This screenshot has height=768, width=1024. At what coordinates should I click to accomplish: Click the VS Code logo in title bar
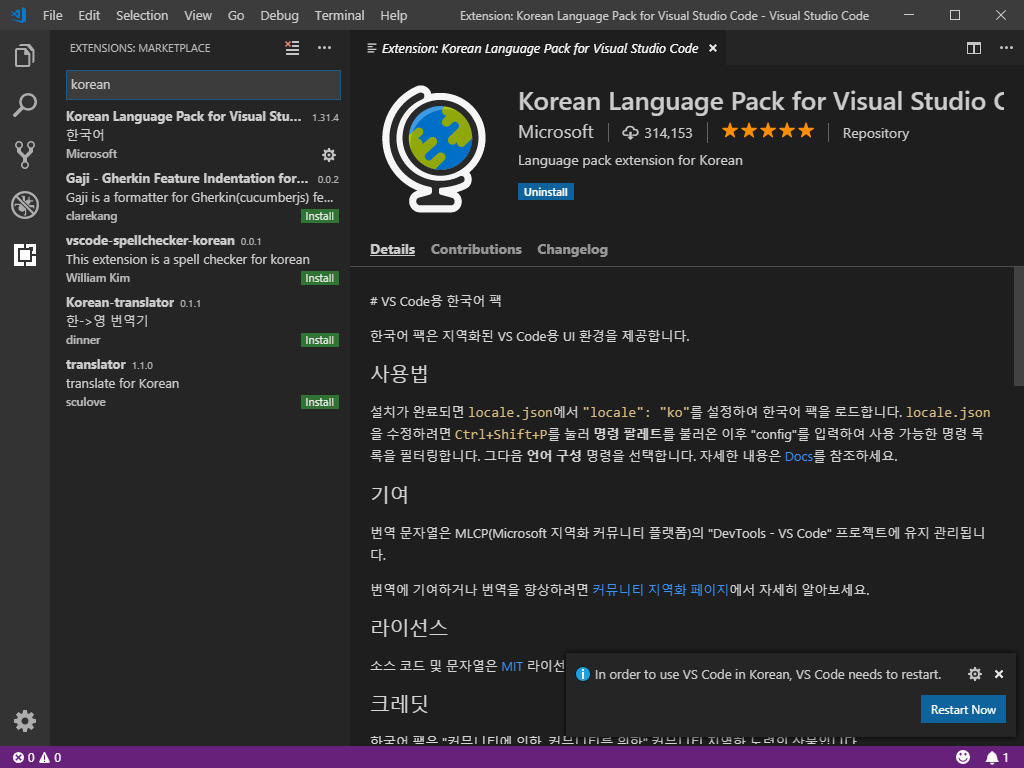tap(19, 15)
